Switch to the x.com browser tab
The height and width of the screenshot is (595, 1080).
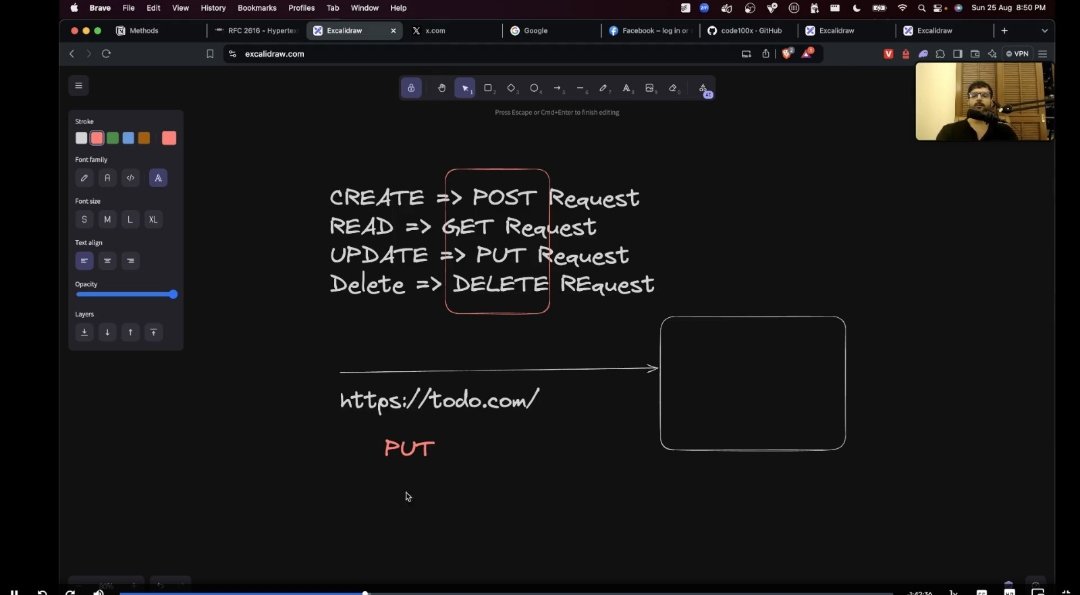[453, 31]
